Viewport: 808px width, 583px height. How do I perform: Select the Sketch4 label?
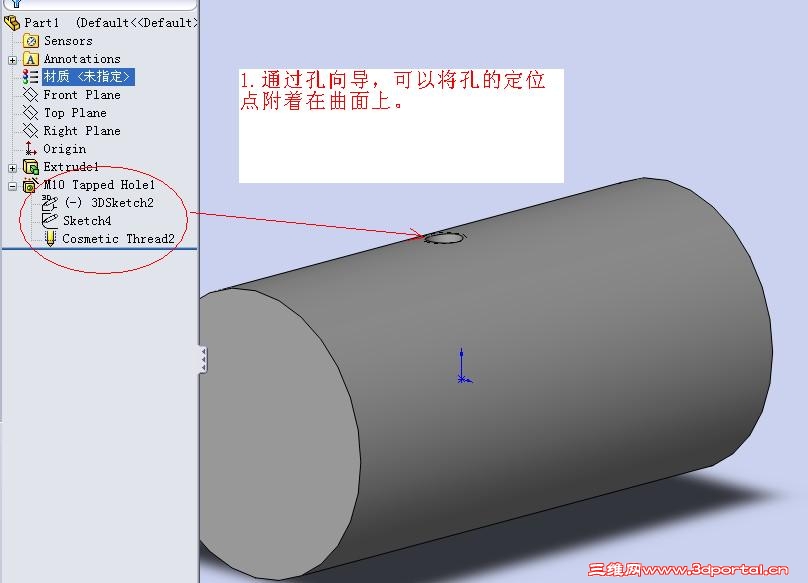(87, 221)
